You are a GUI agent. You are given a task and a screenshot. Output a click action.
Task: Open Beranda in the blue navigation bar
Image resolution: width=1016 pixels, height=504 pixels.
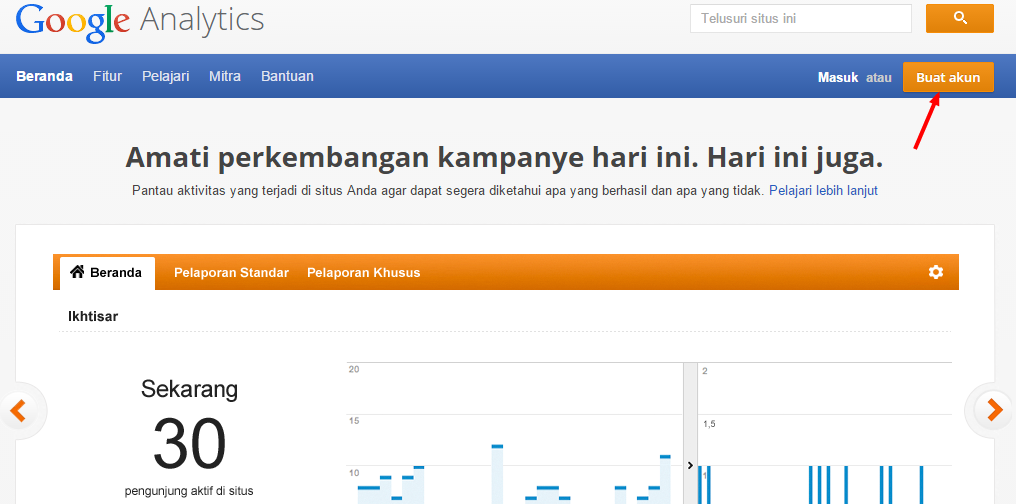[x=44, y=76]
